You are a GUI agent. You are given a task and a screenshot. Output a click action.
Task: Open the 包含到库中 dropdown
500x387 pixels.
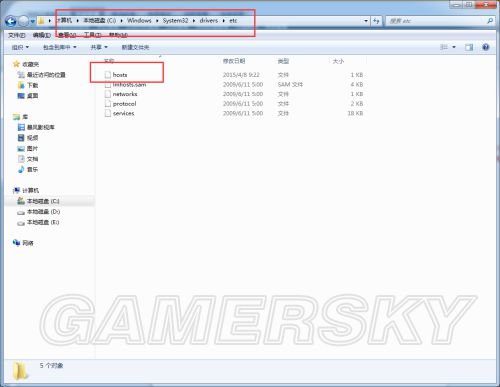click(x=59, y=47)
